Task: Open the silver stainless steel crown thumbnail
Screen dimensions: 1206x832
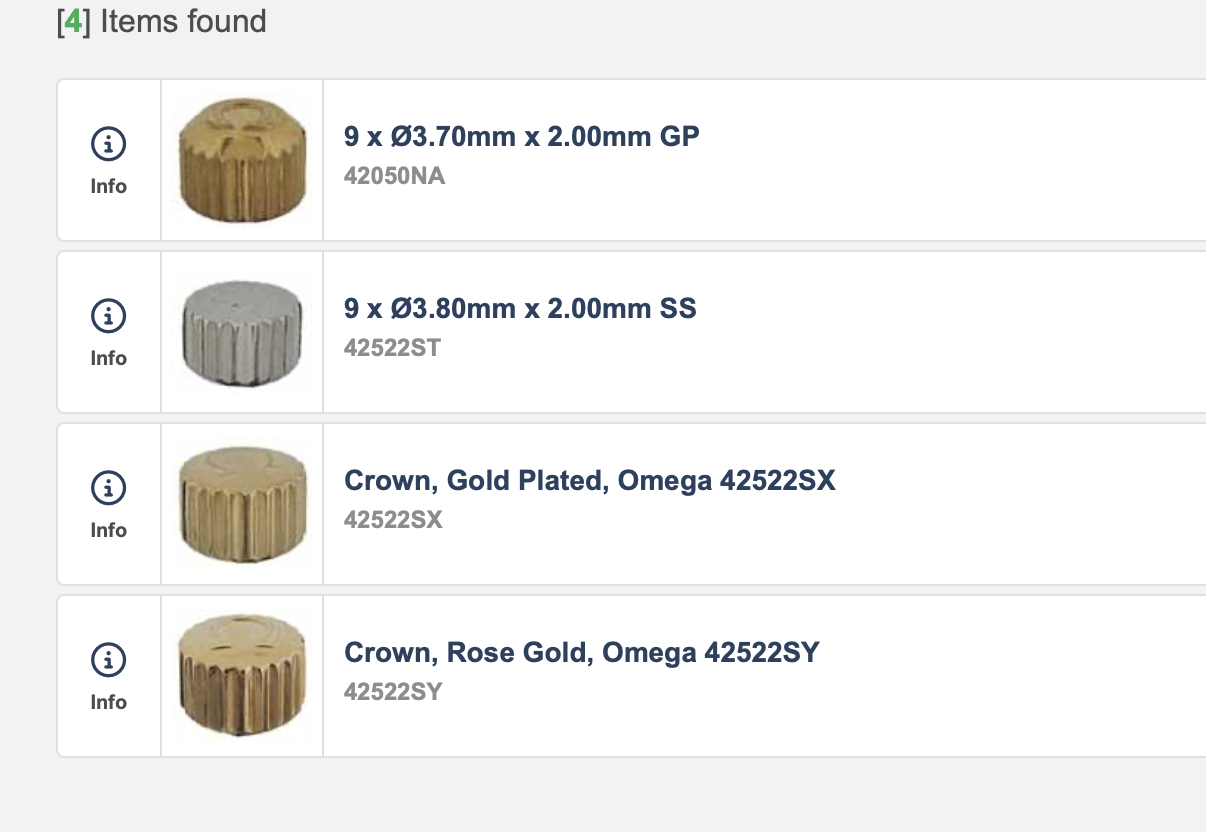Action: point(242,332)
